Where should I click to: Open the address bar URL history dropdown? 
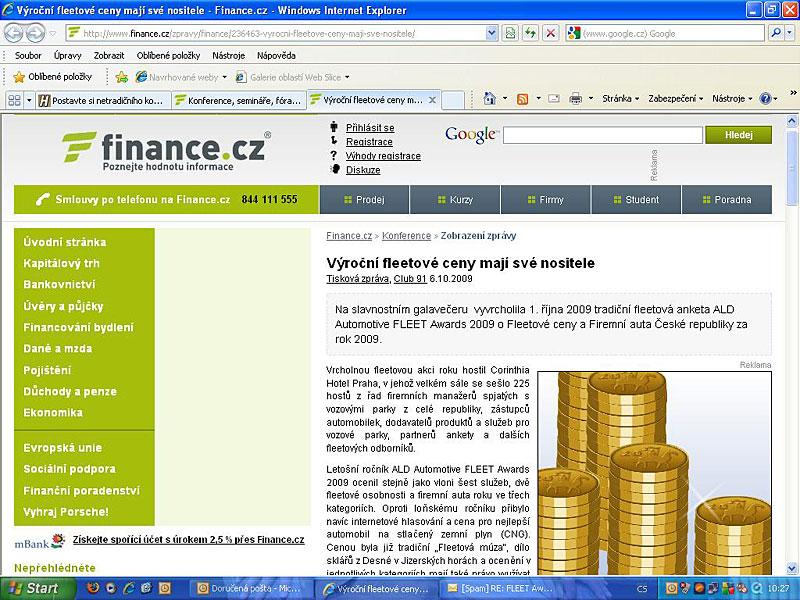pos(491,34)
